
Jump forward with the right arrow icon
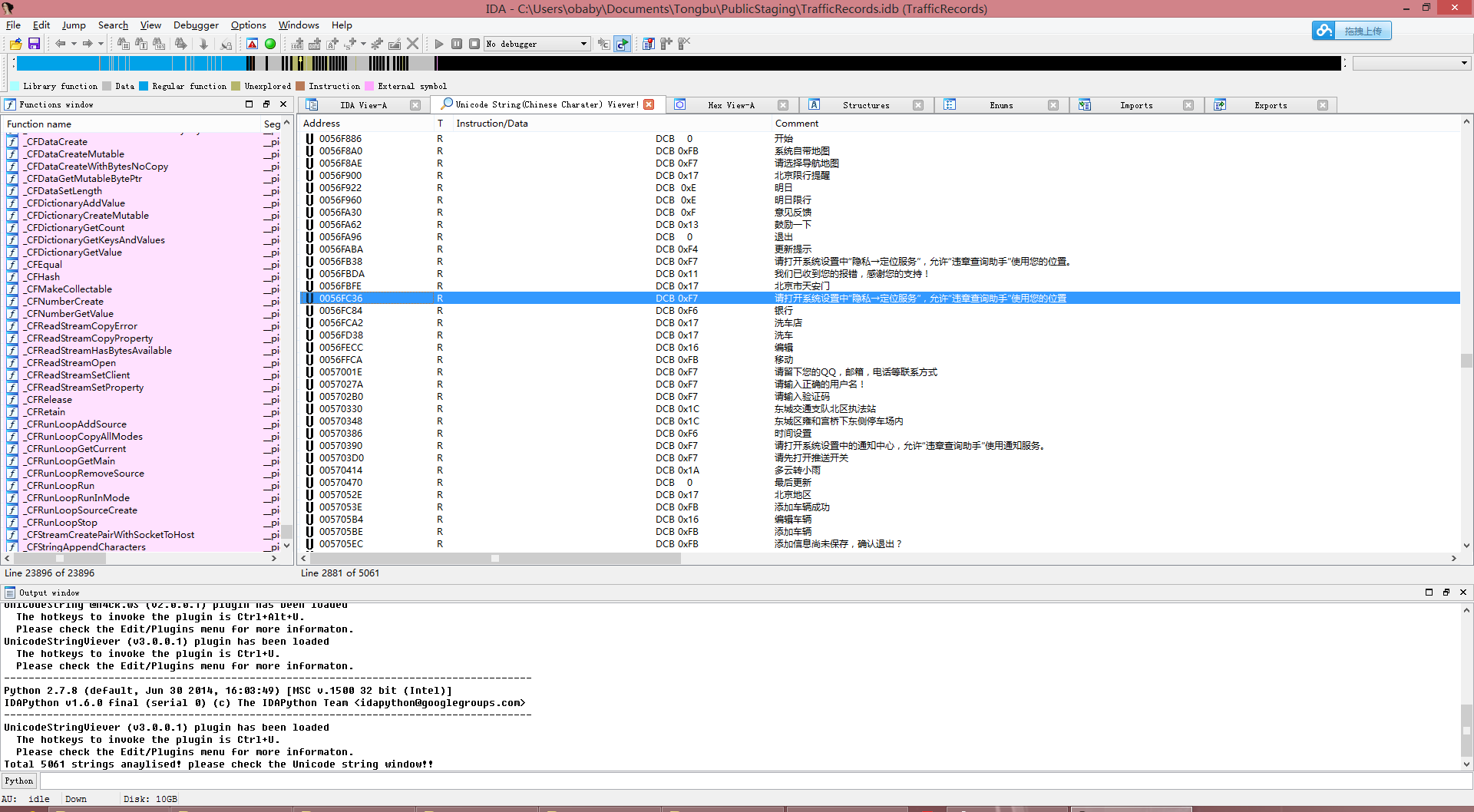pos(87,44)
